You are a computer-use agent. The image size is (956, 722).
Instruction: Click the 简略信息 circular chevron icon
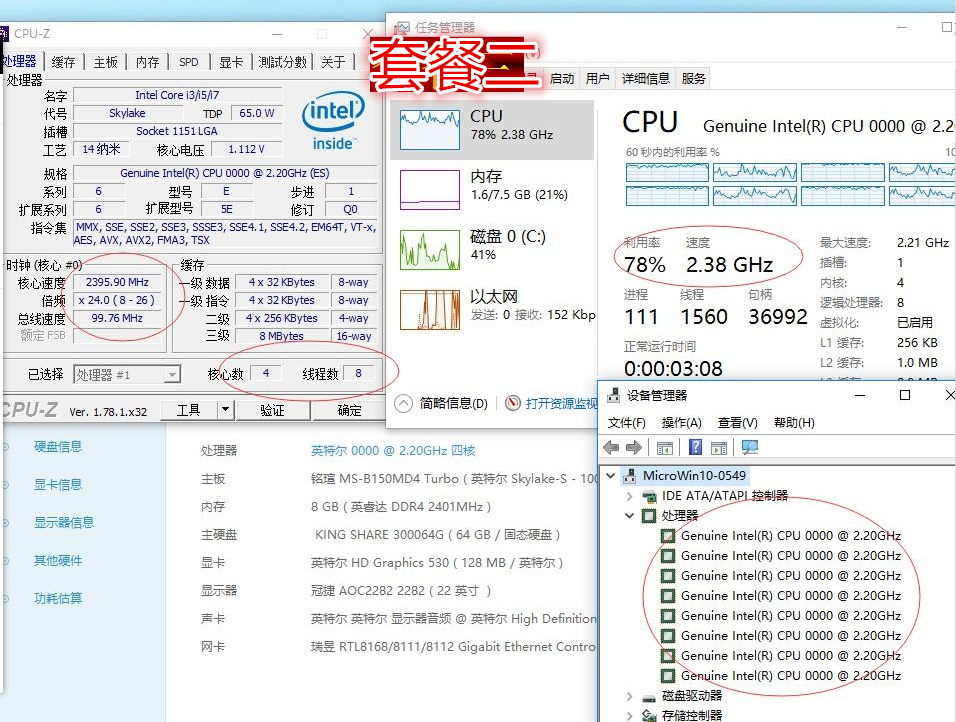404,403
